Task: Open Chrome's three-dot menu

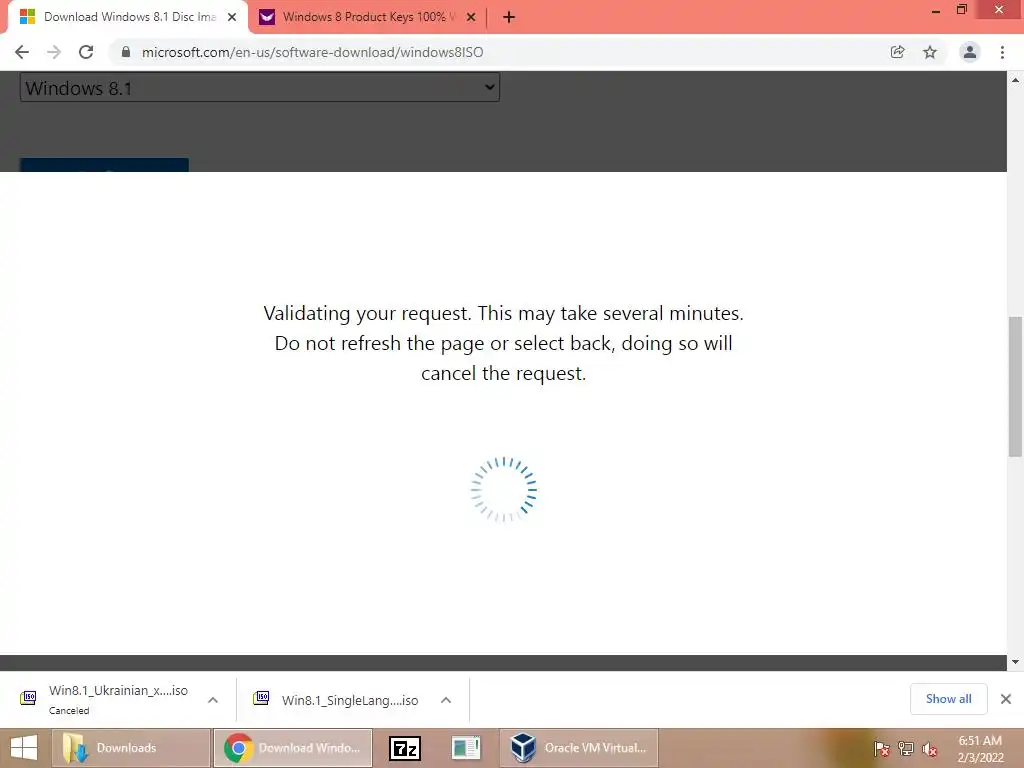Action: 1002,52
